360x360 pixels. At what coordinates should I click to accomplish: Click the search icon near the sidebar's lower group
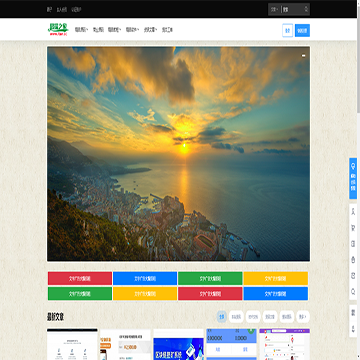pyautogui.click(x=353, y=292)
